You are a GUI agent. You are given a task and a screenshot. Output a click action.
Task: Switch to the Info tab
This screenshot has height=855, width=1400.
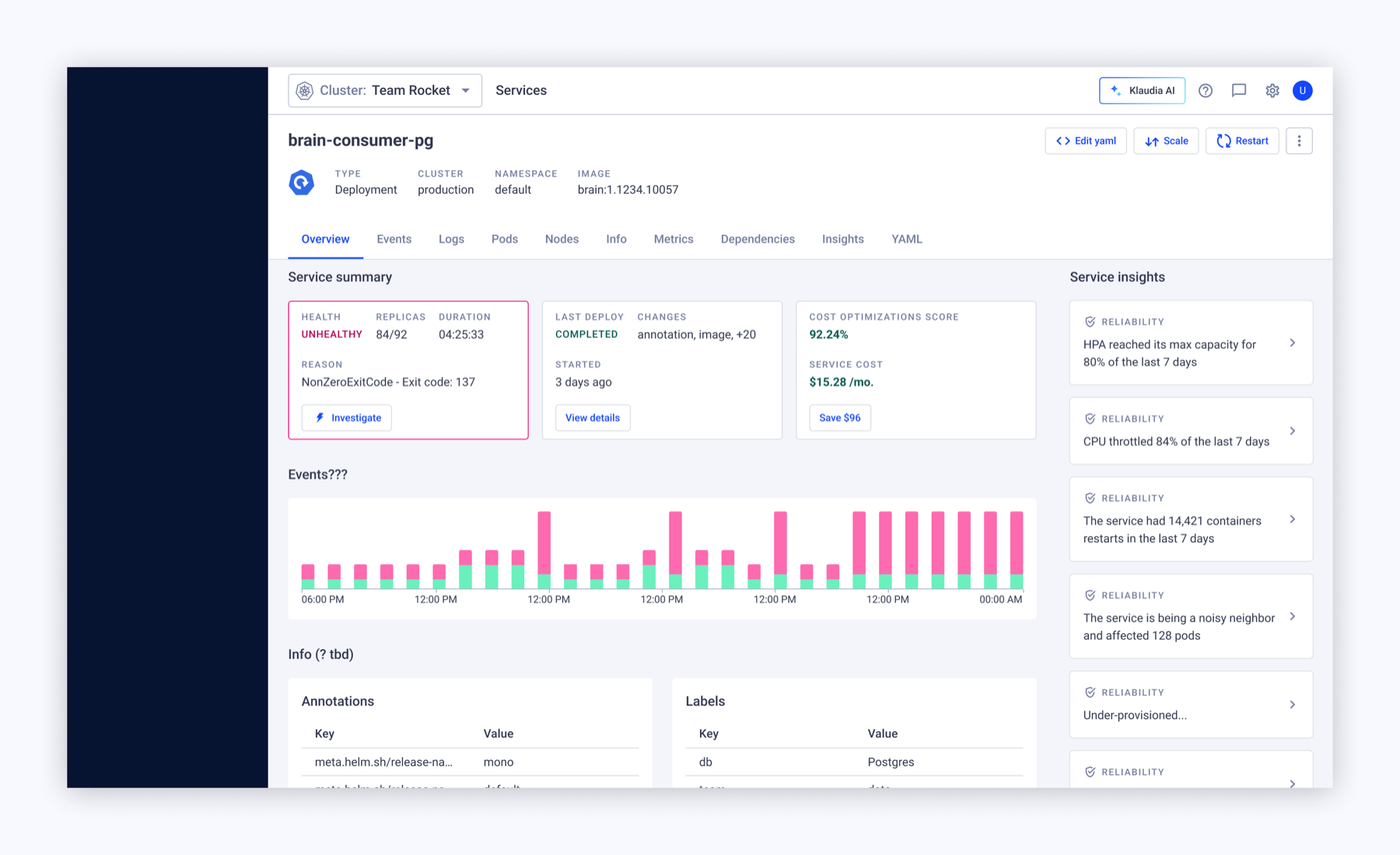tap(616, 240)
